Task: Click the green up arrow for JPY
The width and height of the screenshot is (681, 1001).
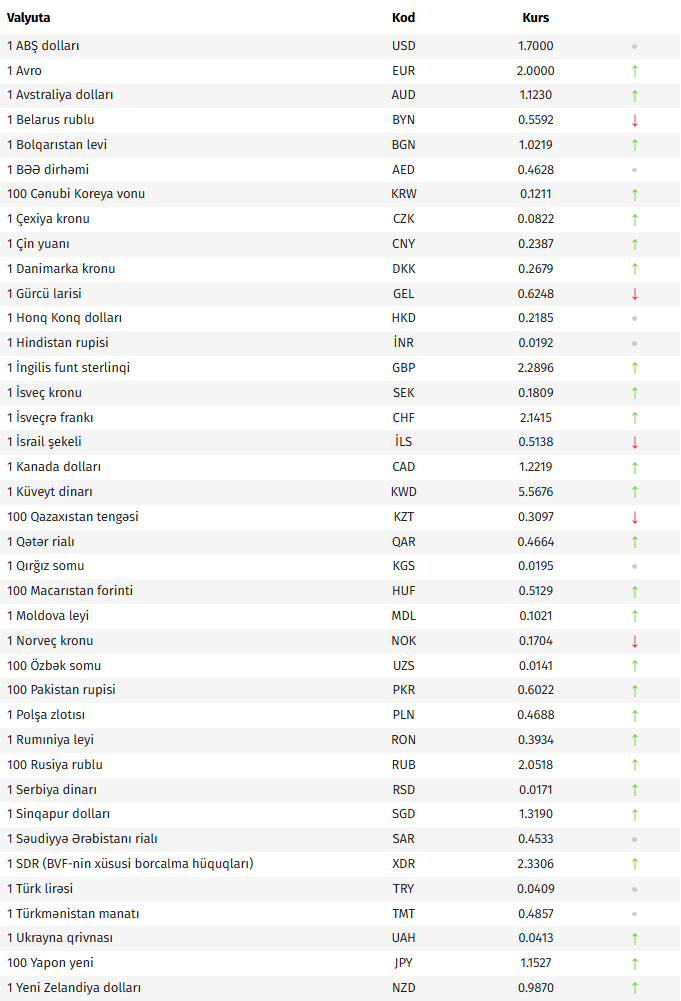Action: tap(634, 963)
